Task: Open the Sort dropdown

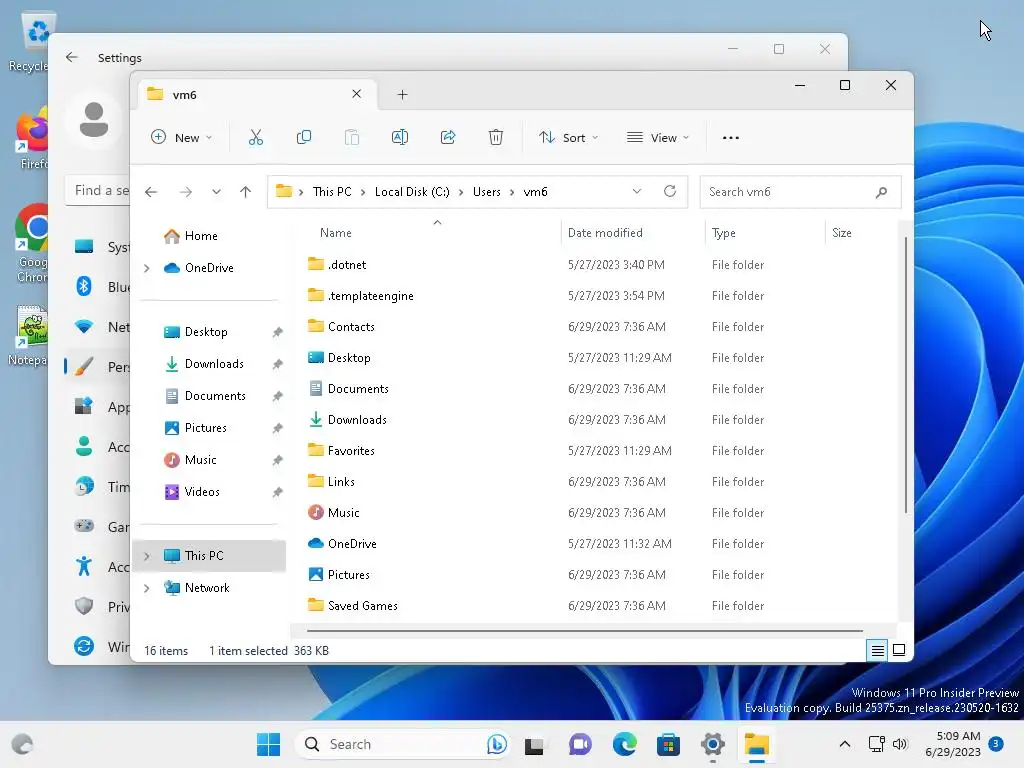Action: click(568, 137)
